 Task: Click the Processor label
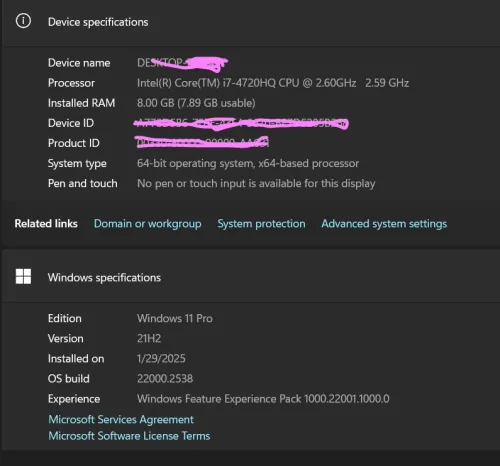pyautogui.click(x=71, y=83)
